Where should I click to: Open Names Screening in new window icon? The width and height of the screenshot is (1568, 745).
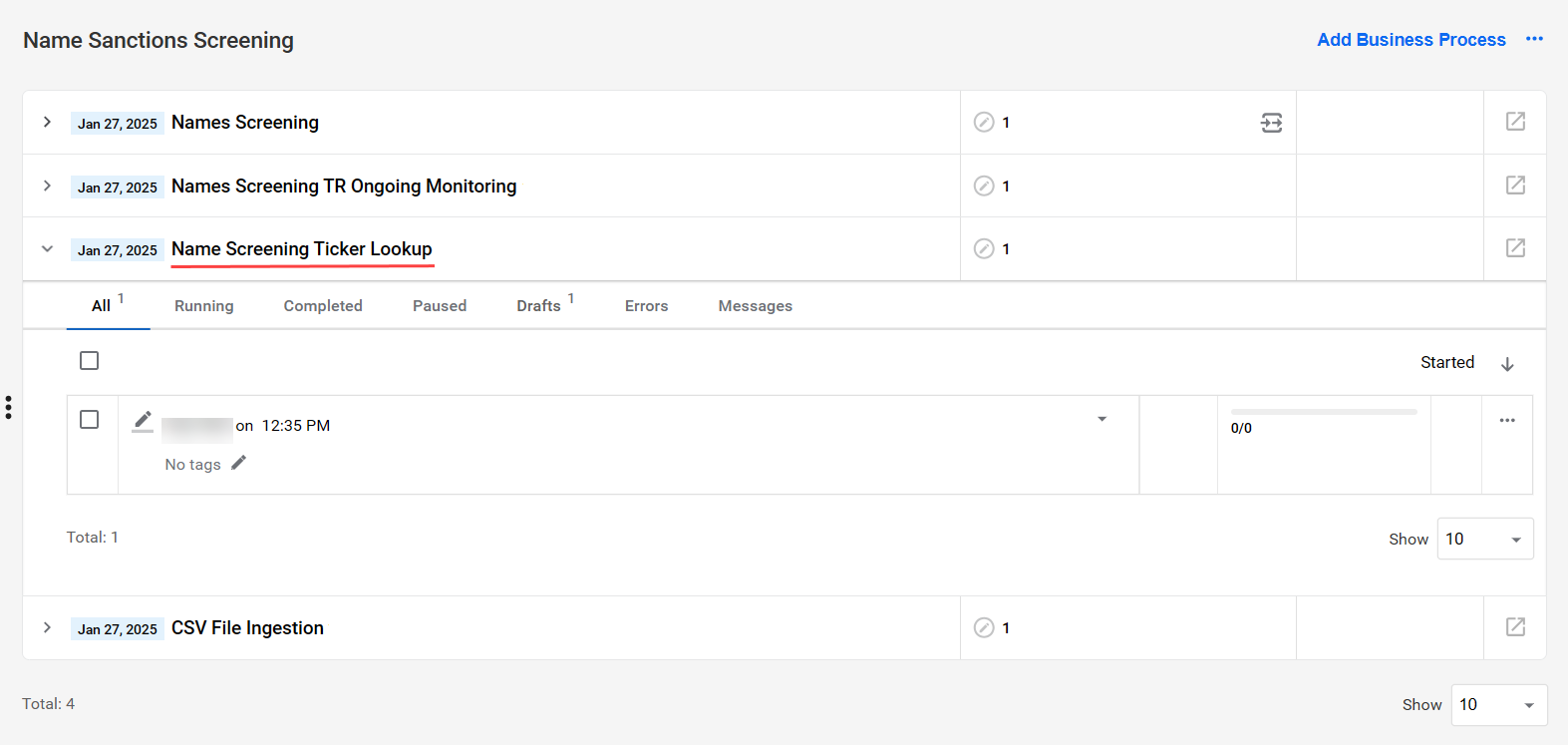1515,122
